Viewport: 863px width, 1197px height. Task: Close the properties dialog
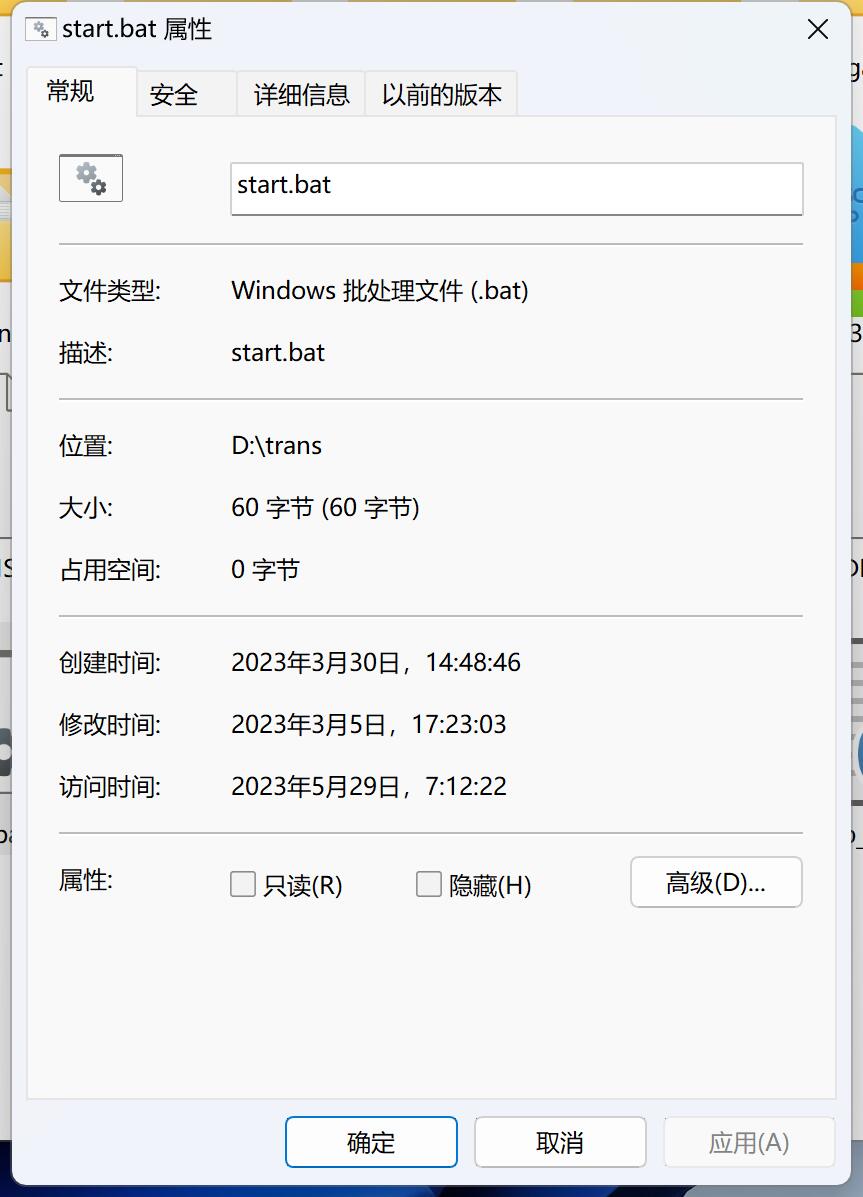coord(818,29)
